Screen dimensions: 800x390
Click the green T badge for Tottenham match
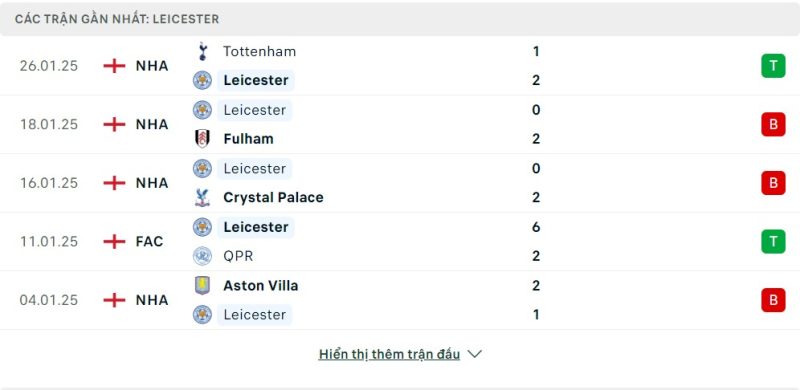(x=773, y=66)
